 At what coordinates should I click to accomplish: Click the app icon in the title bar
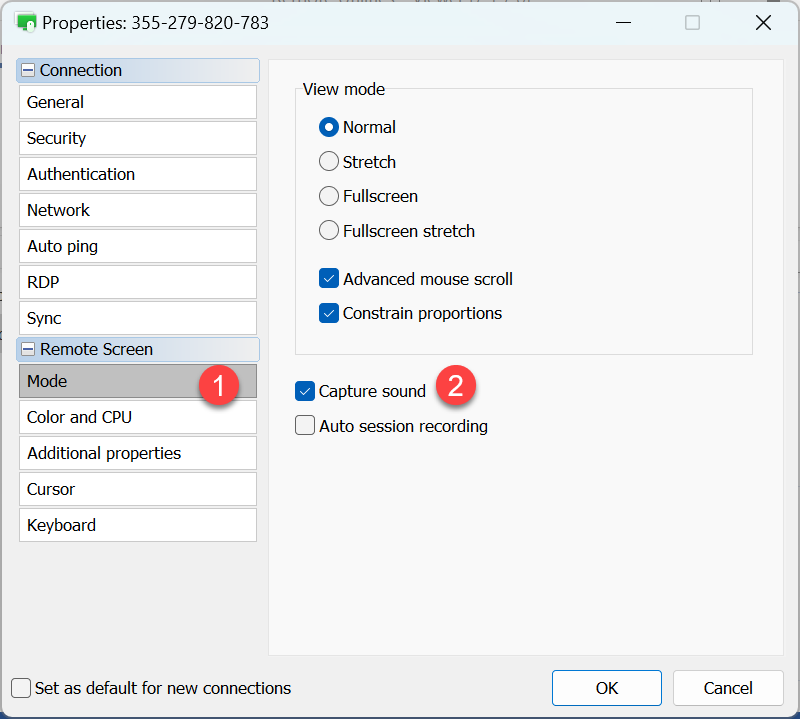click(x=27, y=22)
